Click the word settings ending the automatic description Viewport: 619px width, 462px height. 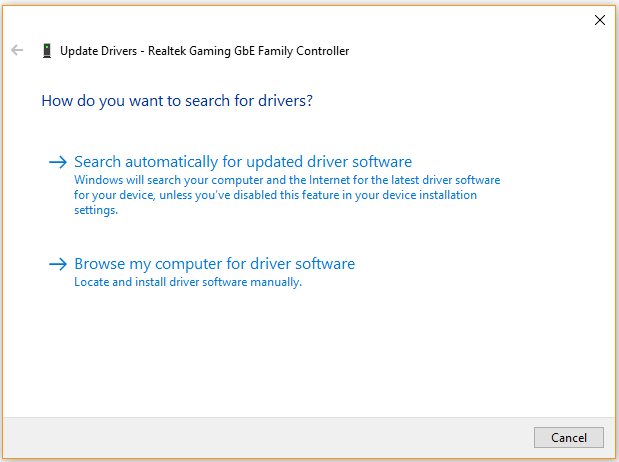pyautogui.click(x=96, y=210)
